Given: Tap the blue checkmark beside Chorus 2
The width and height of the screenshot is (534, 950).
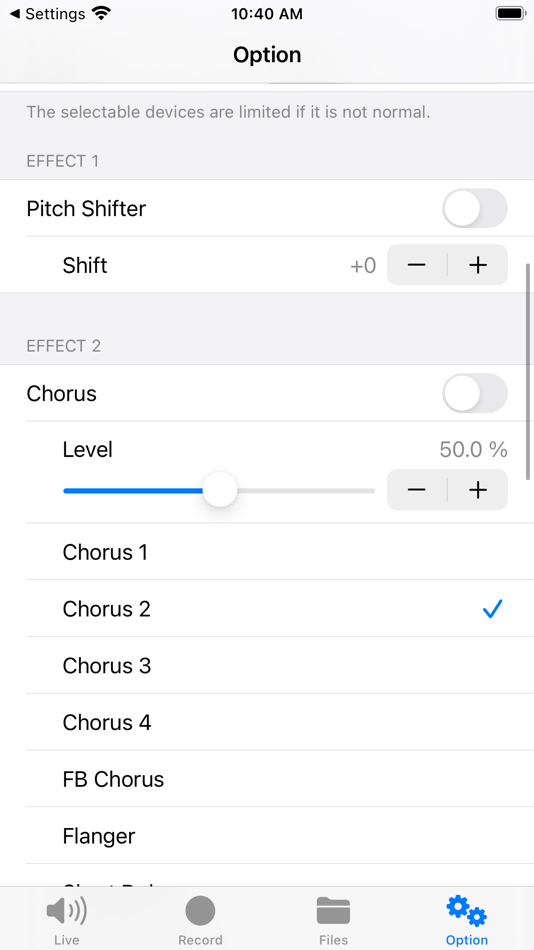Looking at the screenshot, I should pos(492,608).
